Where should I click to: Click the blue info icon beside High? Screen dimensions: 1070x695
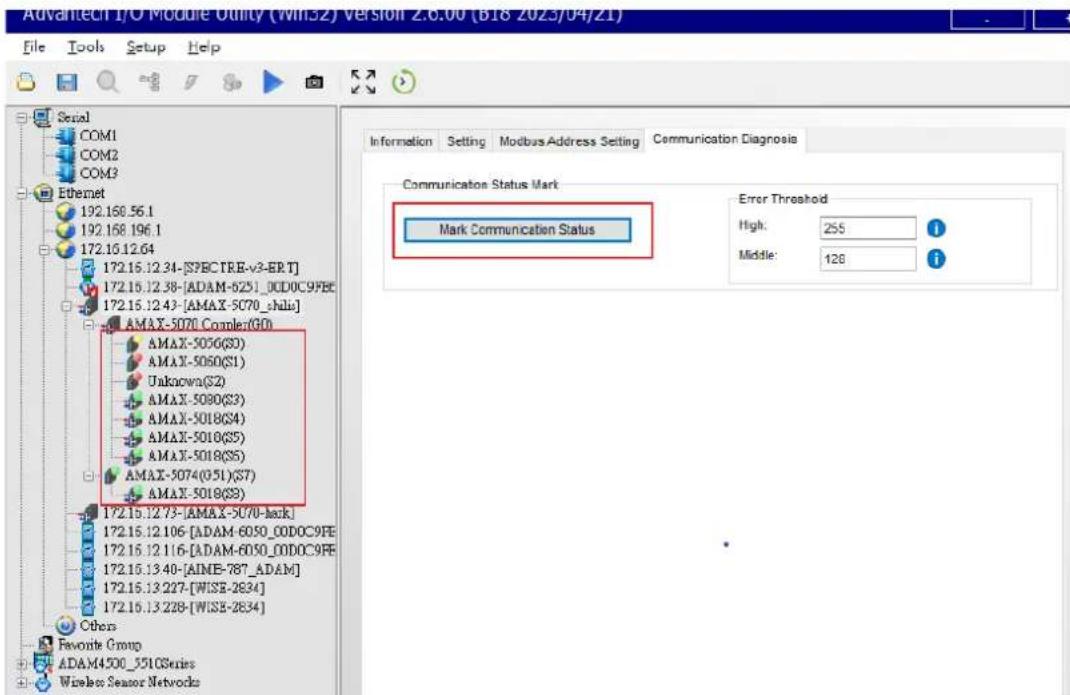coord(936,228)
